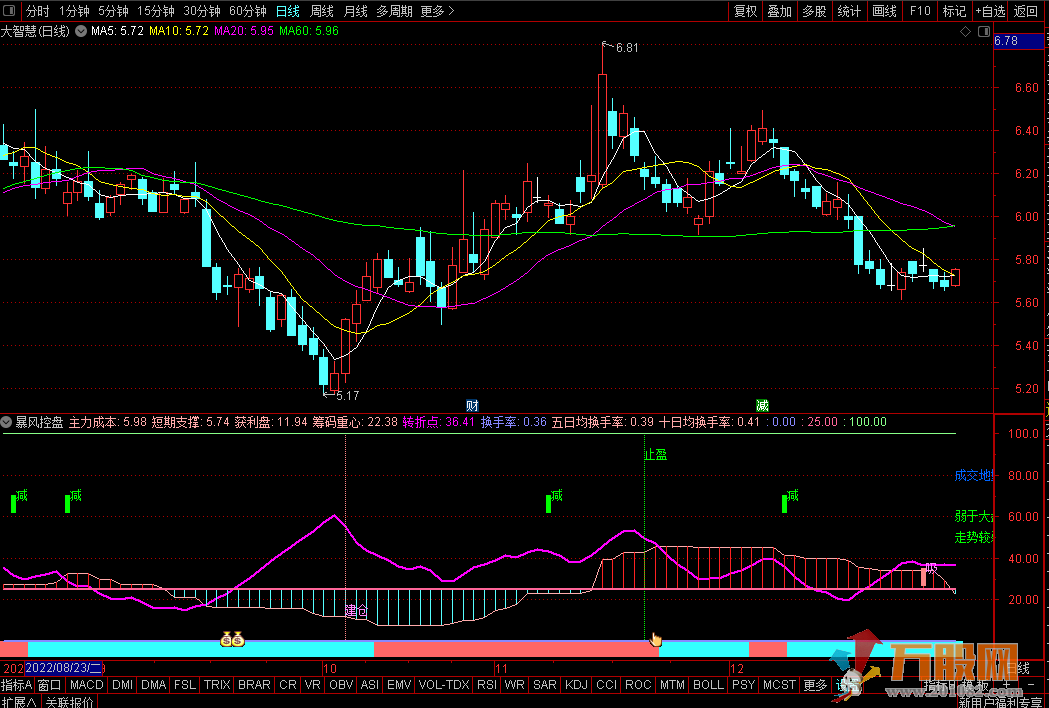Select the DMA indicator
The height and width of the screenshot is (708, 1049).
click(154, 685)
